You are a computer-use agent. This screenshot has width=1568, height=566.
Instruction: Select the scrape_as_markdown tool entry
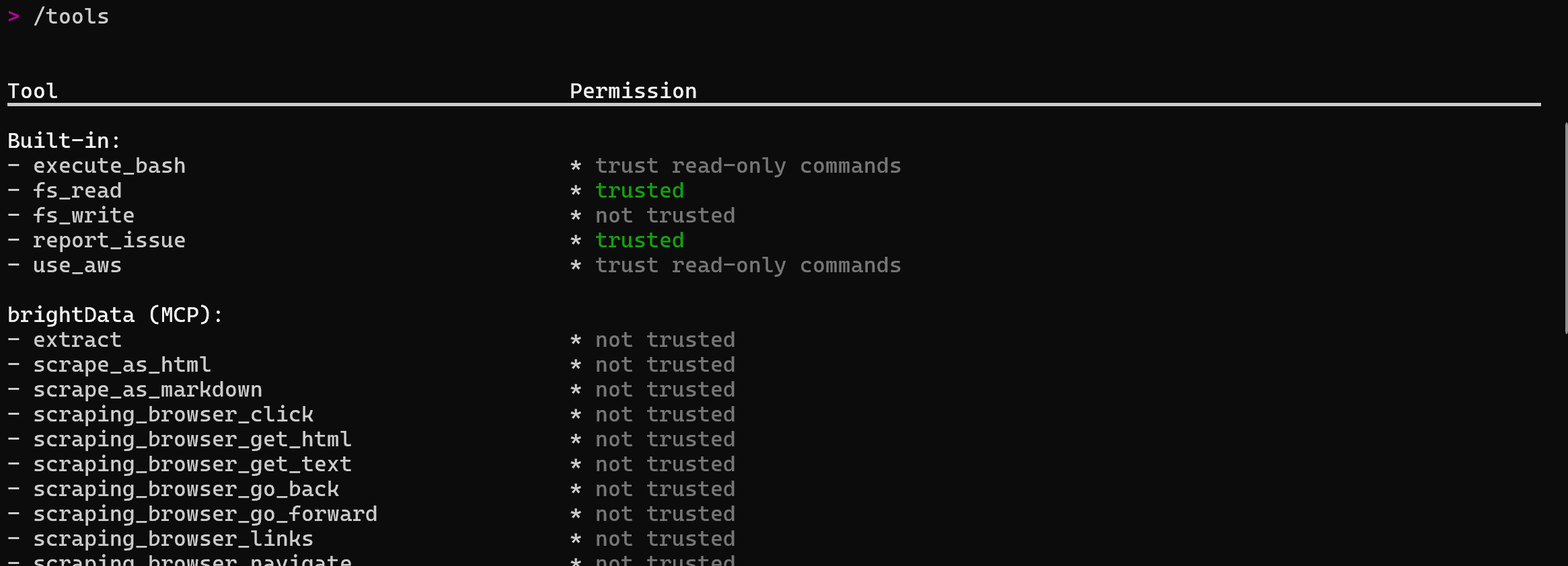(x=147, y=389)
